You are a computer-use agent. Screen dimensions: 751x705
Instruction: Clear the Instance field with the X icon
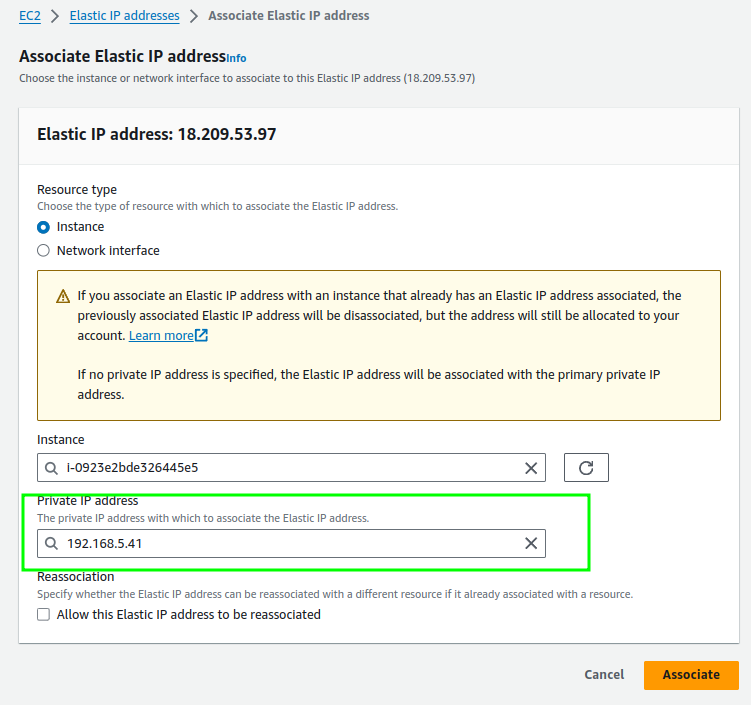click(531, 468)
